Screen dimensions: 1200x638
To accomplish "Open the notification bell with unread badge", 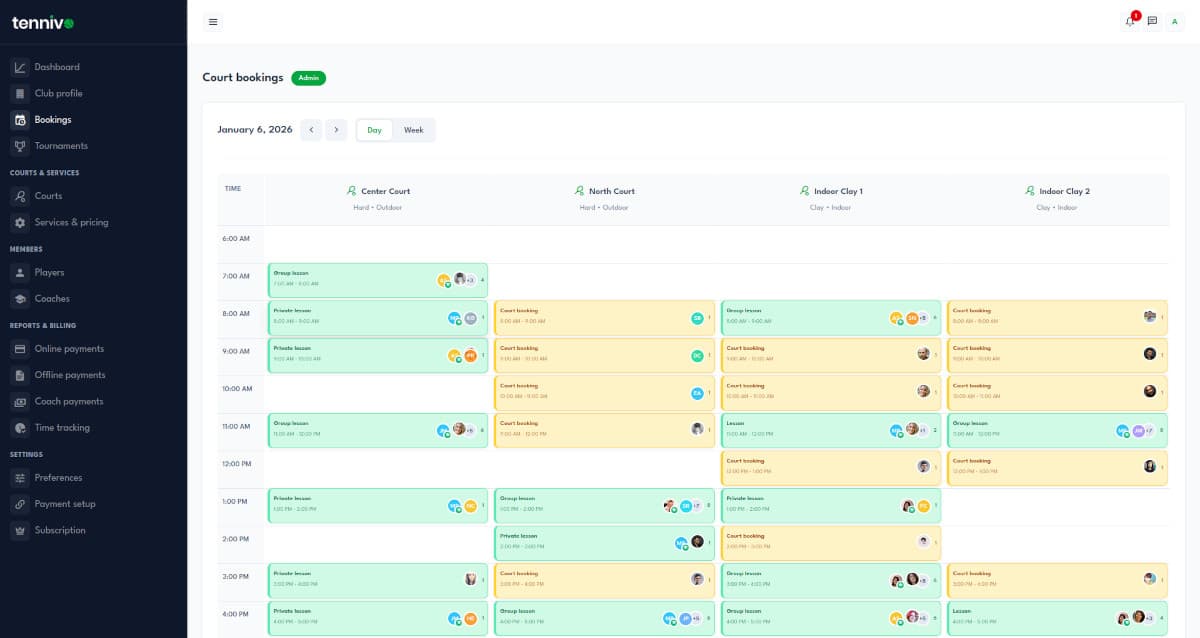I will (x=1128, y=21).
